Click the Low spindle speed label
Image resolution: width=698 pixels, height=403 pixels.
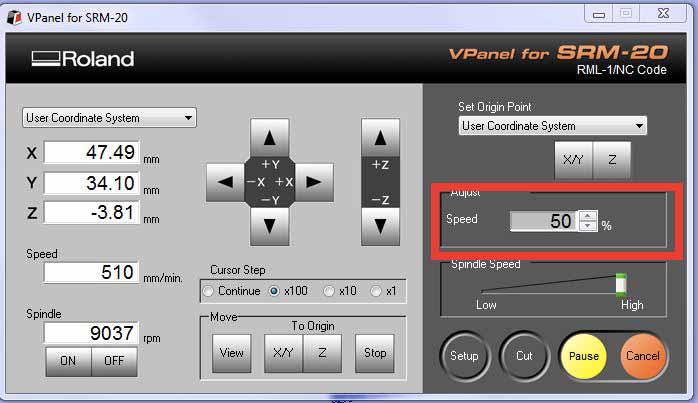486,305
